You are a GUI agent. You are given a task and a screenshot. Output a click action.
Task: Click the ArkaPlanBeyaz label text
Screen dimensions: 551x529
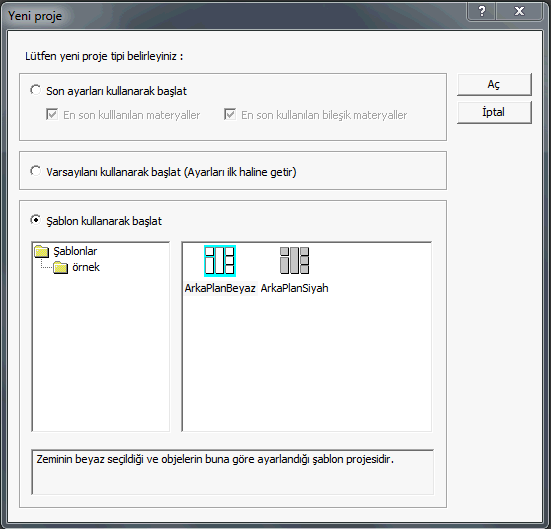(x=220, y=288)
